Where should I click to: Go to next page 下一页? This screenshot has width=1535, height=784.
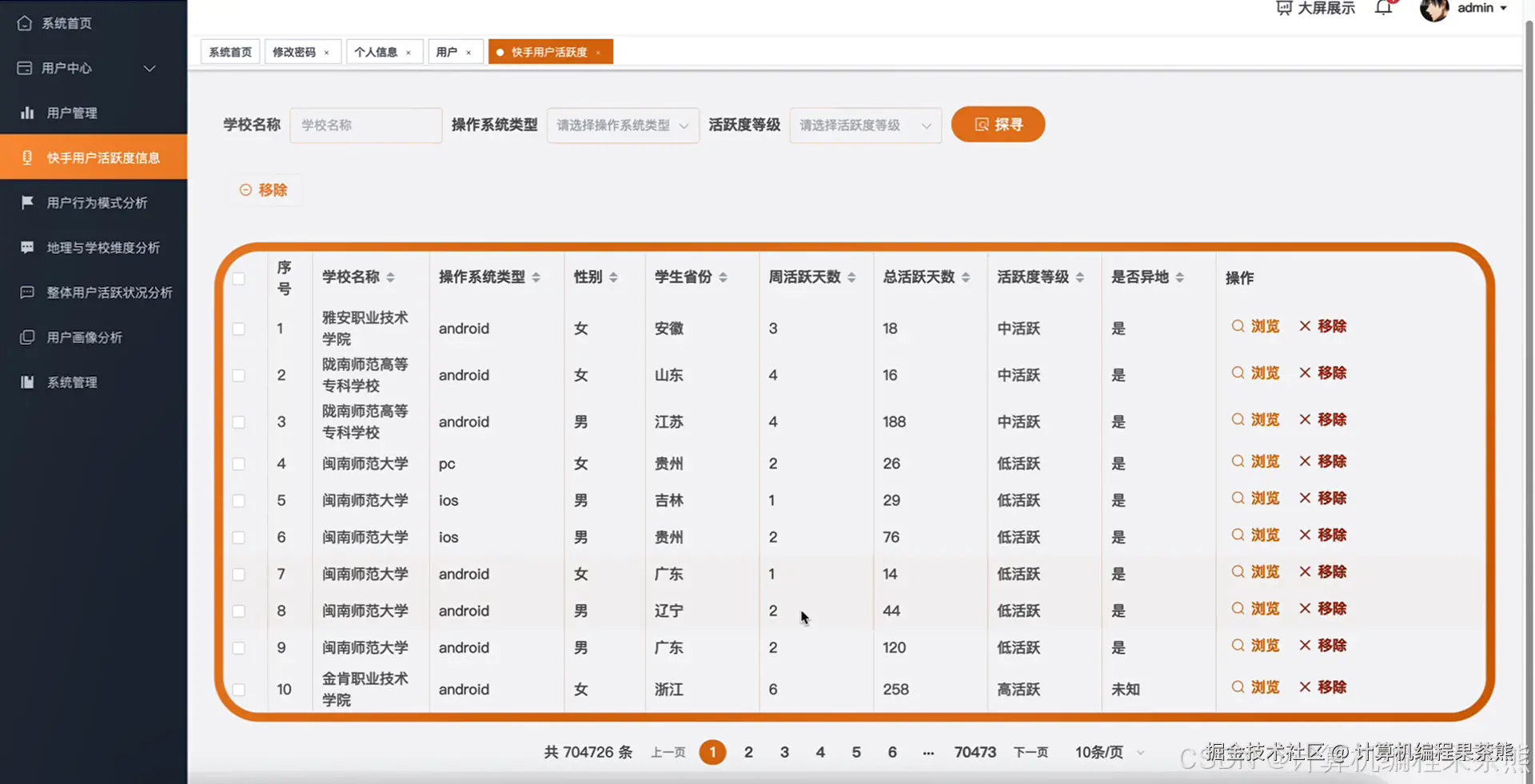click(1031, 752)
